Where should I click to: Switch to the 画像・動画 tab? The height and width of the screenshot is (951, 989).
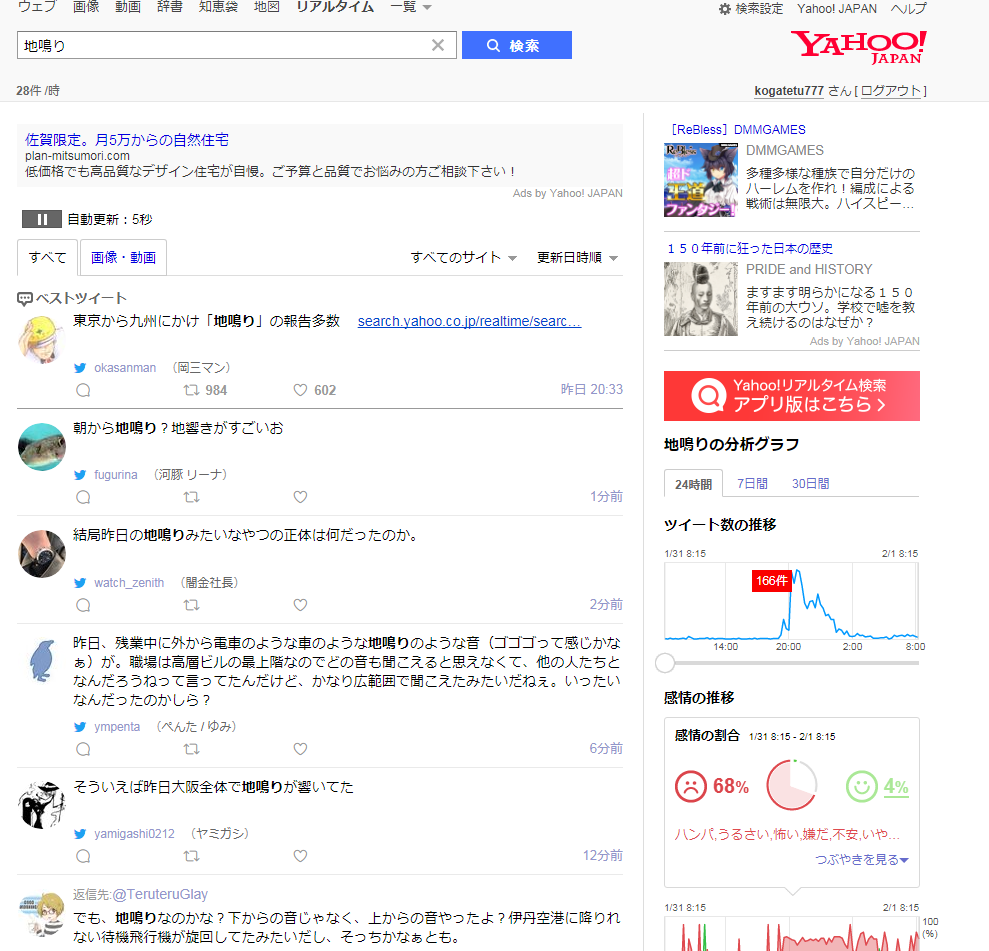tap(123, 257)
